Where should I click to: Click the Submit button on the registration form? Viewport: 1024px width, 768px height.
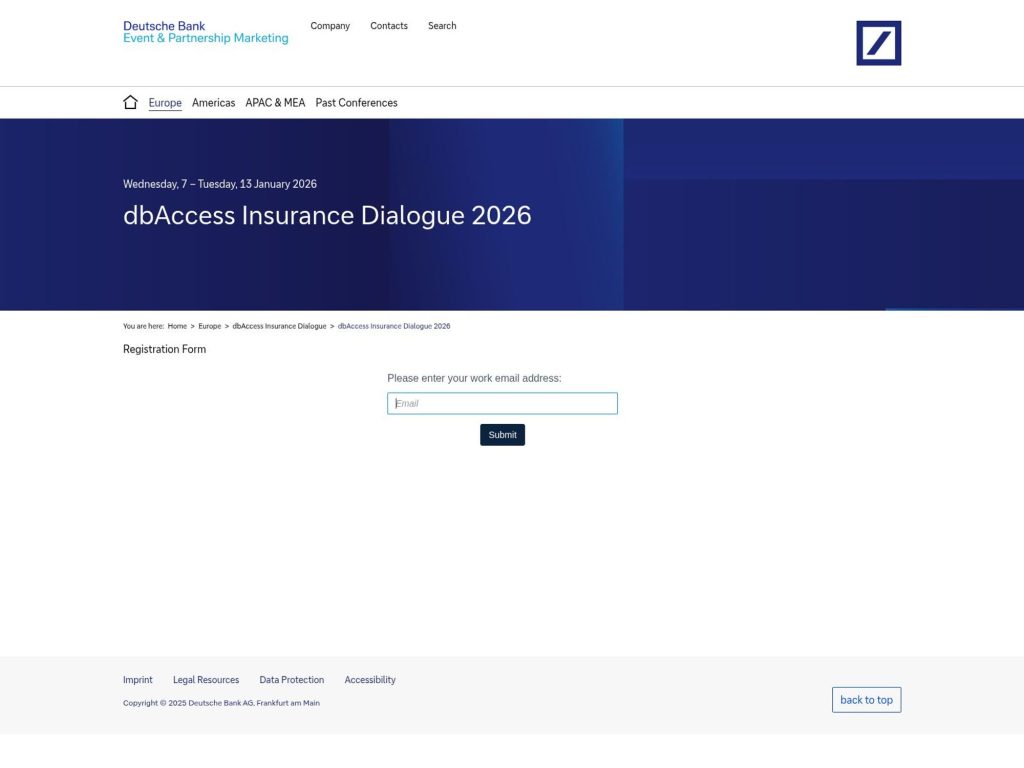[502, 434]
